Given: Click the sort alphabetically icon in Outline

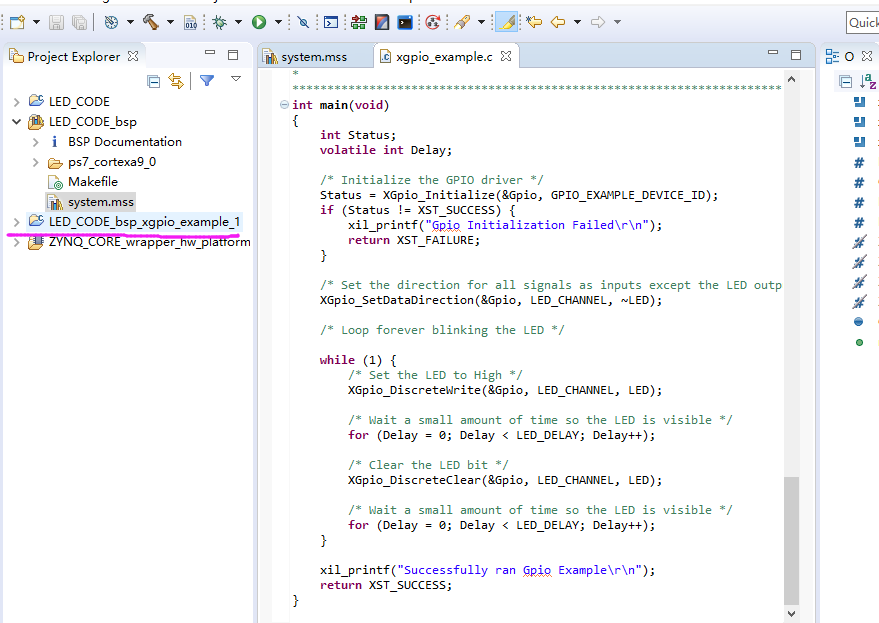Looking at the screenshot, I should pos(868,81).
